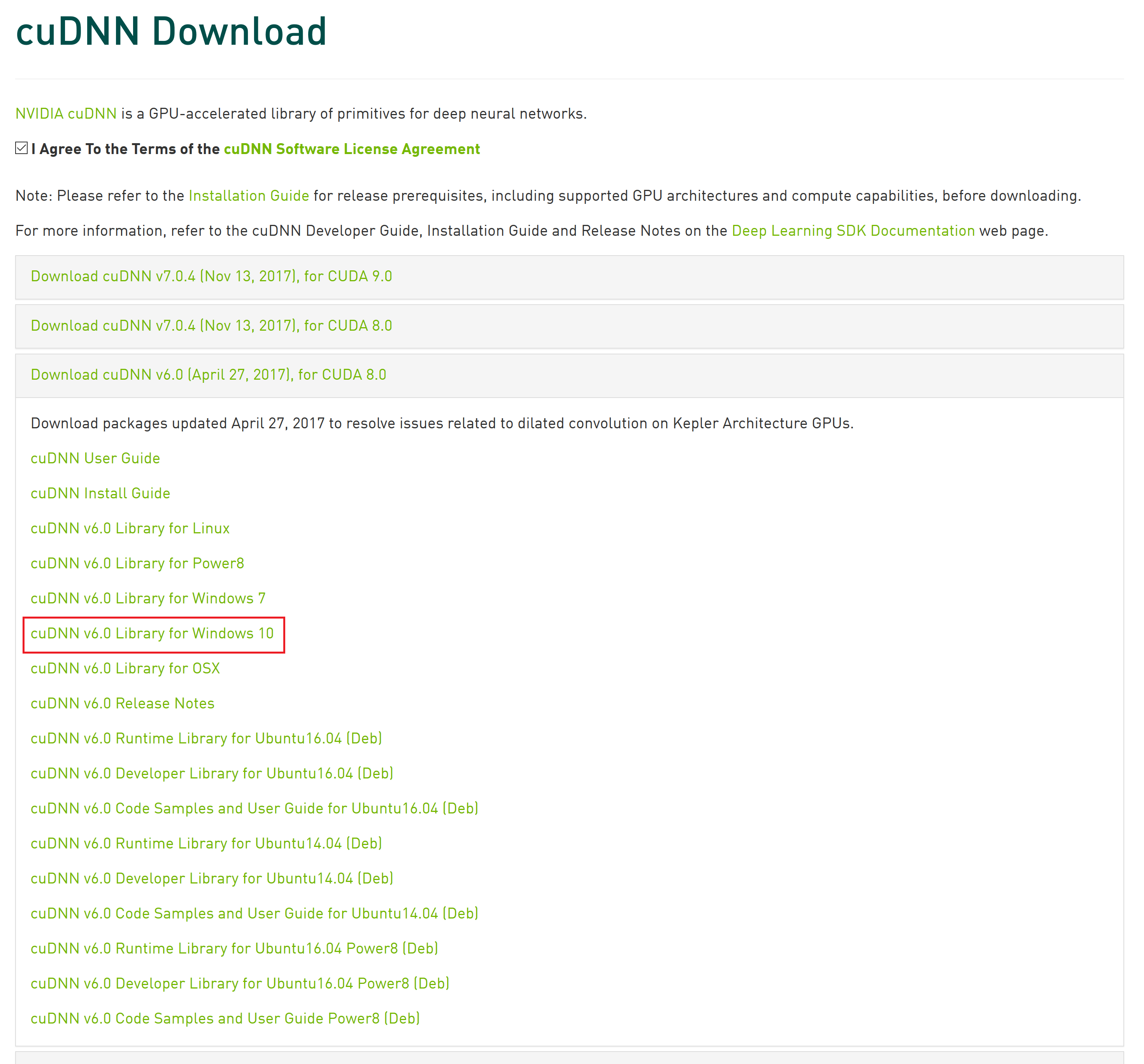Image resolution: width=1144 pixels, height=1064 pixels.
Task: Expand cuDNN v7.0.4 for CUDA 9.0
Action: pyautogui.click(x=211, y=276)
